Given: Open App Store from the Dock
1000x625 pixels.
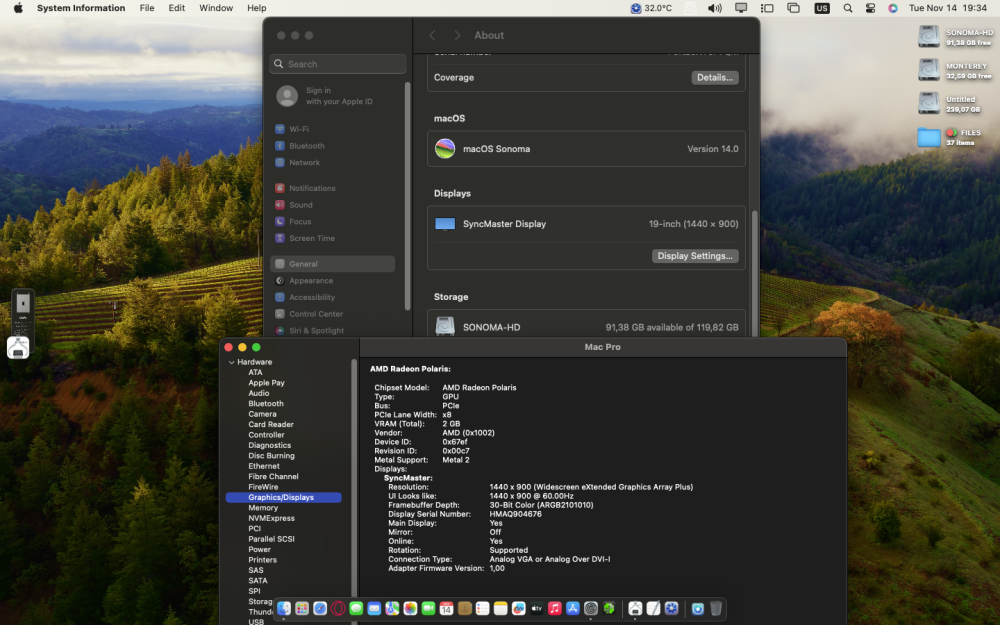Looking at the screenshot, I should pos(573,608).
